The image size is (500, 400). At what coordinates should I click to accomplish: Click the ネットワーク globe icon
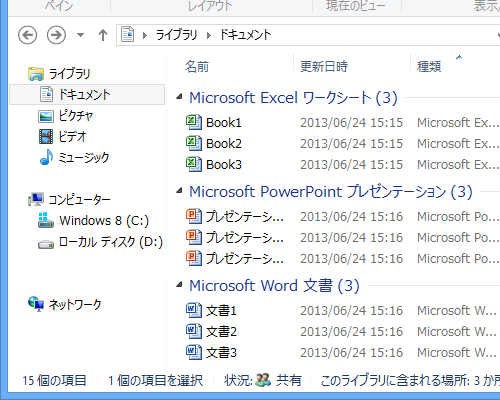click(36, 304)
